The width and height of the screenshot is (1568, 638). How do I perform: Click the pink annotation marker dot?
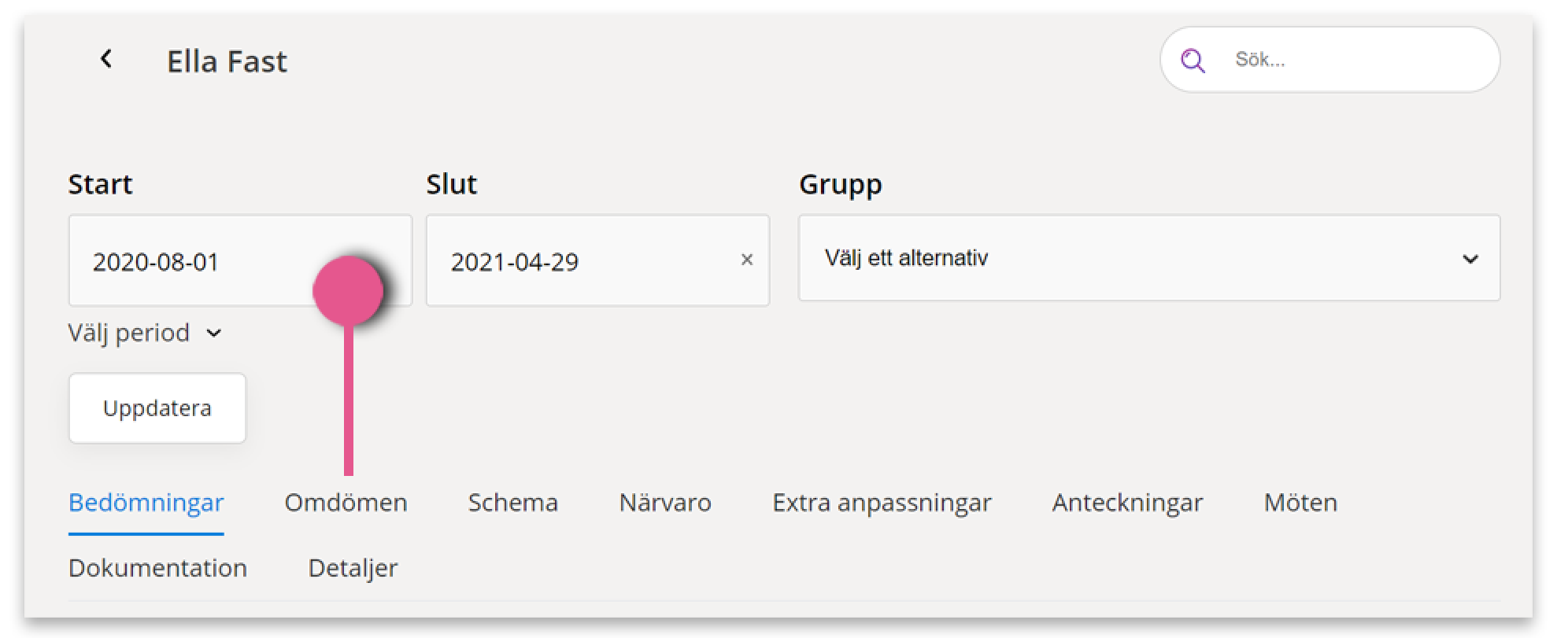(348, 290)
